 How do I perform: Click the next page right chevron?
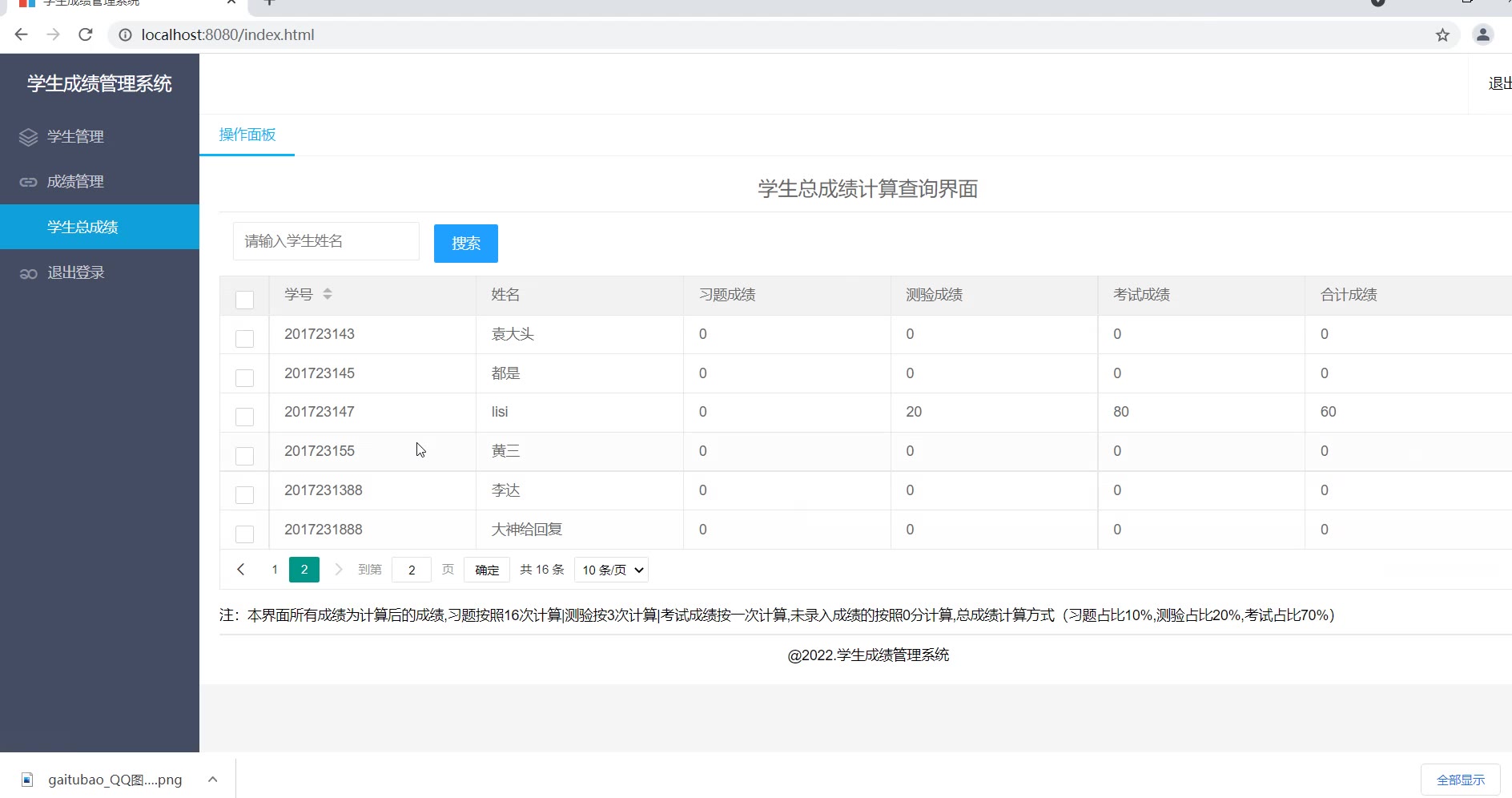tap(339, 570)
